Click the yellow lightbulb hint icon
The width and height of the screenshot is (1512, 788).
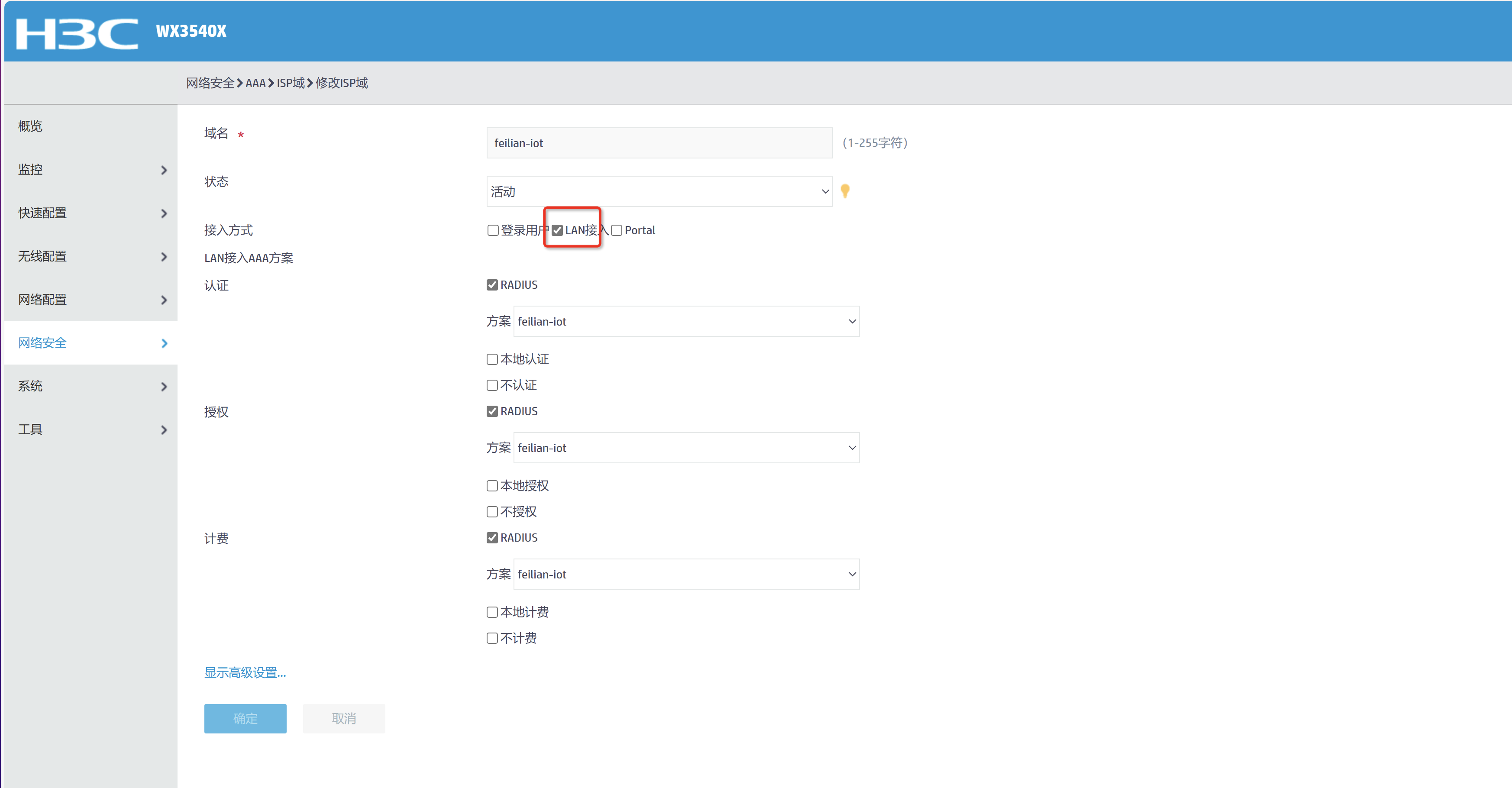coord(845,191)
